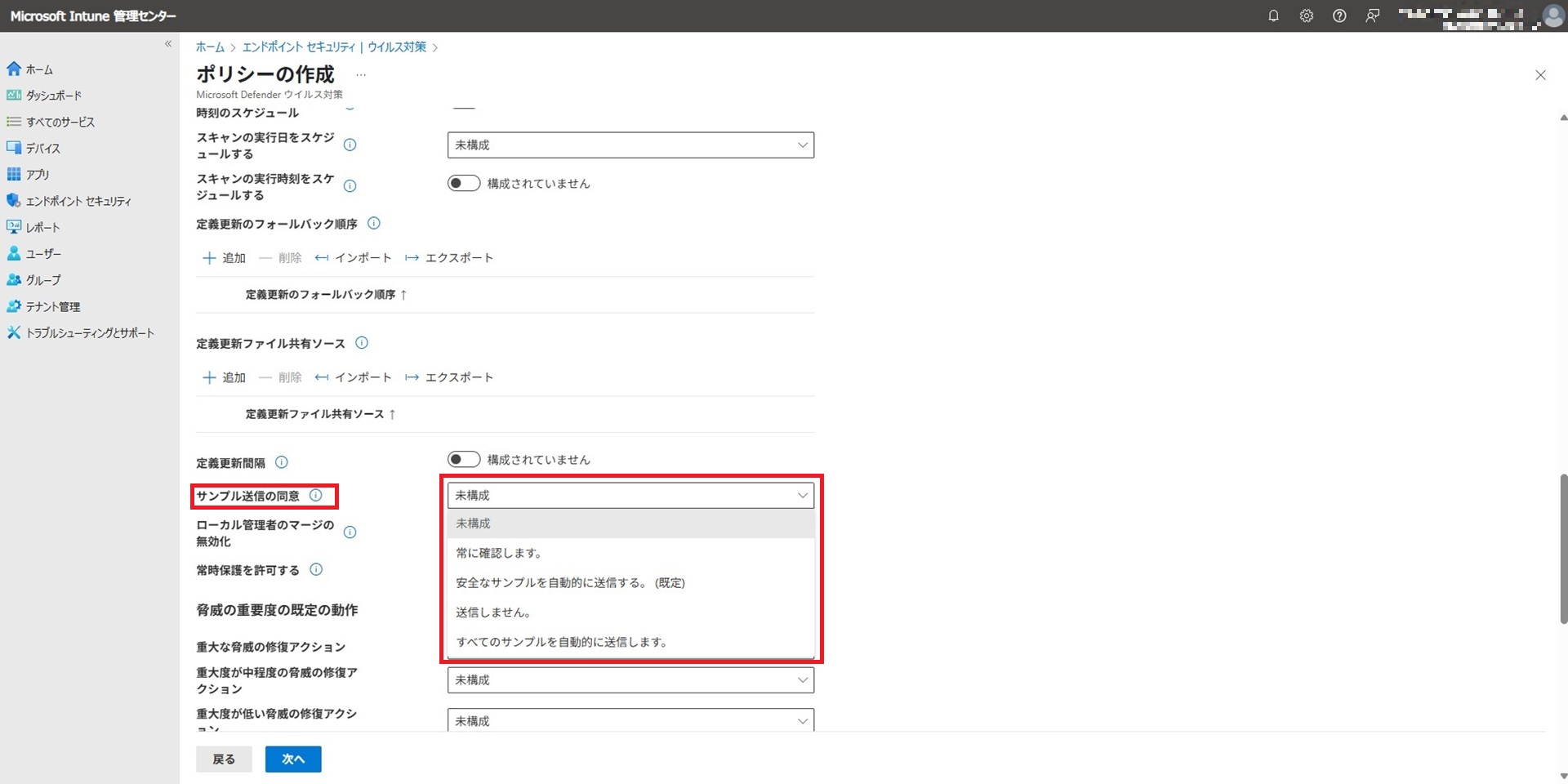The image size is (1568, 784).
Task: Click info icon beside 定義更新ファイル共有ソース
Action: [362, 343]
